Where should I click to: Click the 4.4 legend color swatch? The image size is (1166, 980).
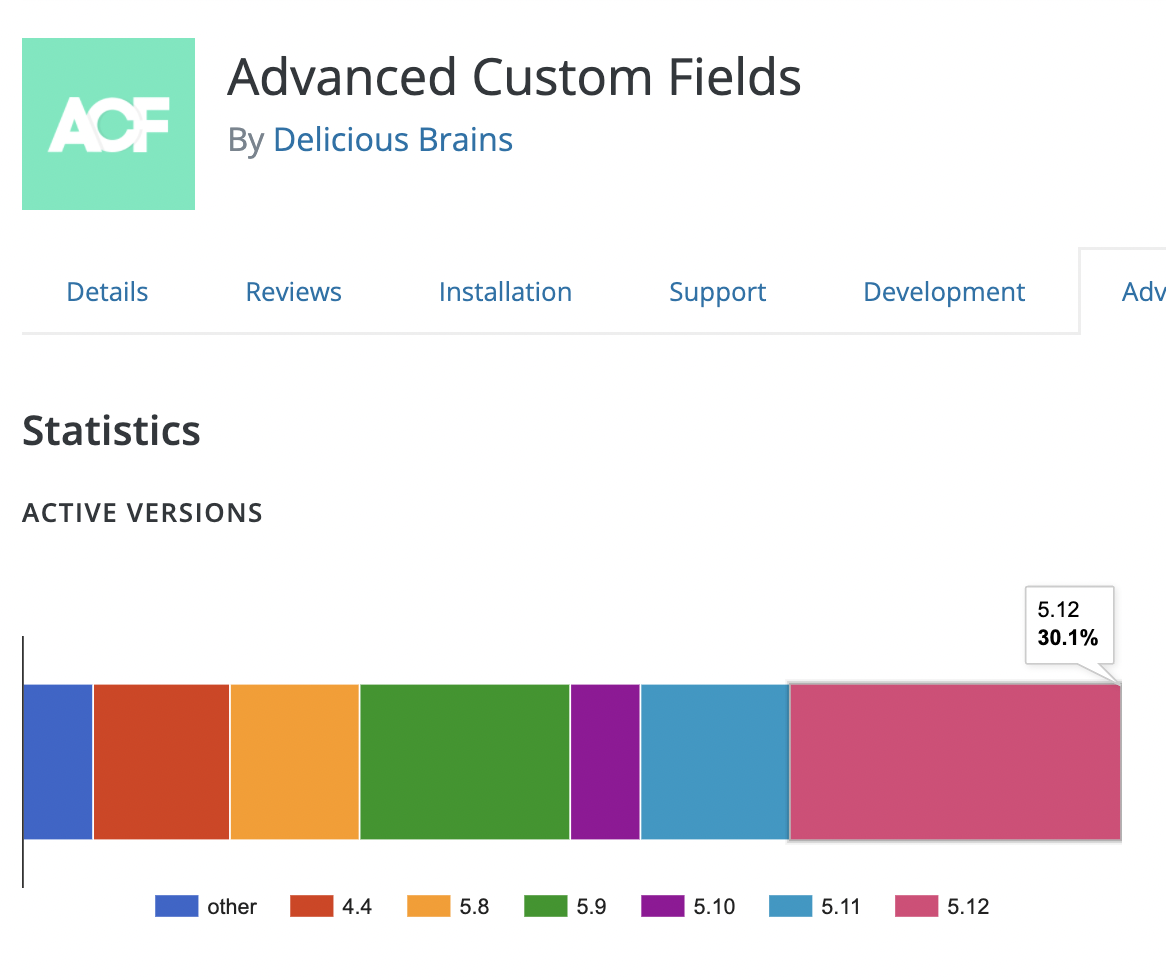tap(311, 907)
